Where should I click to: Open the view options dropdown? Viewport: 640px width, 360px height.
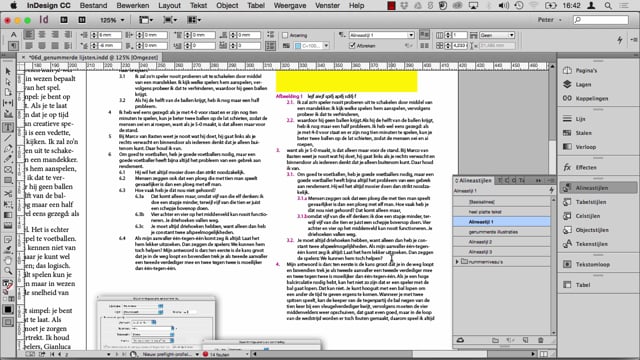click(x=146, y=20)
